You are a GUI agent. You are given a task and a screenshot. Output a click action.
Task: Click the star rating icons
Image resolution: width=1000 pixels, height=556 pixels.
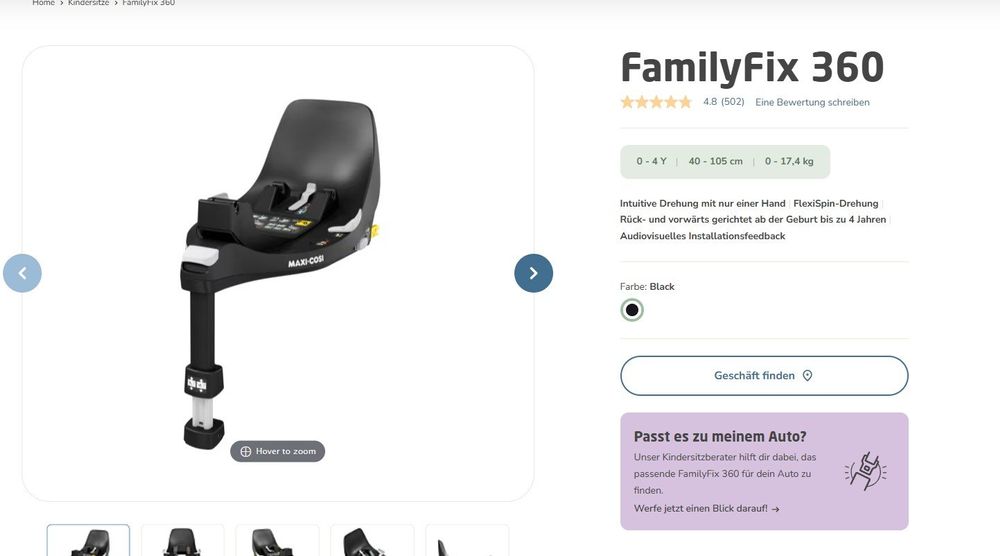pos(656,102)
